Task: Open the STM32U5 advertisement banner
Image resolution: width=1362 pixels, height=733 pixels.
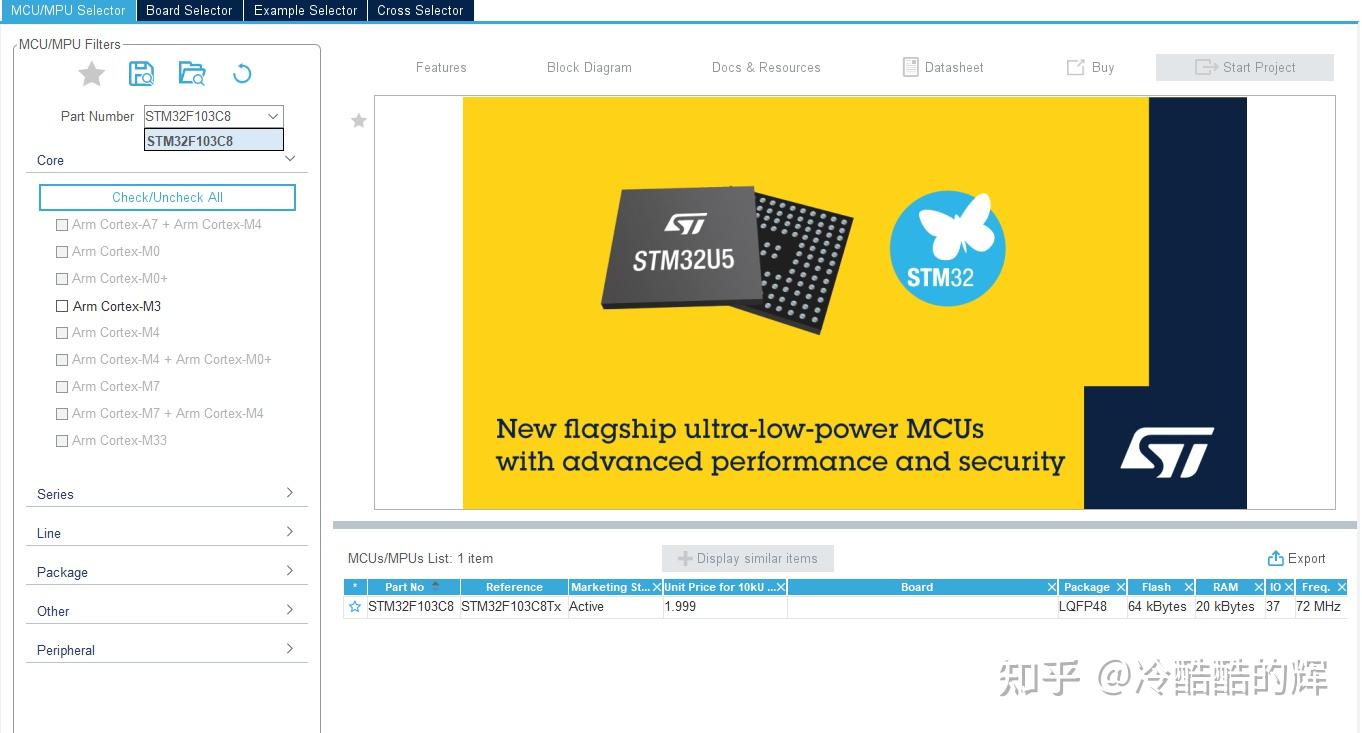Action: click(854, 302)
